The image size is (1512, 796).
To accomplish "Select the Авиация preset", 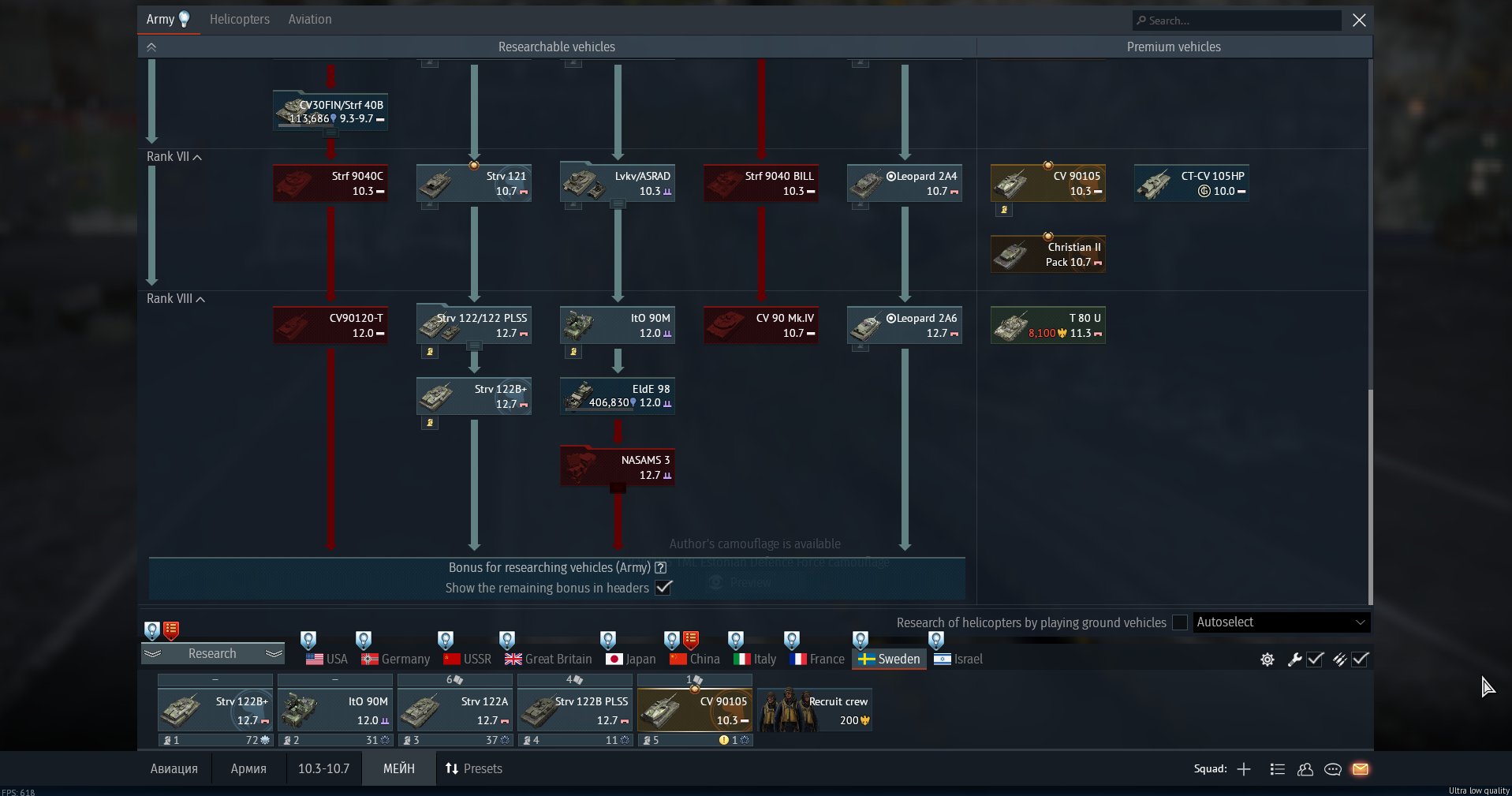I will pos(174,769).
